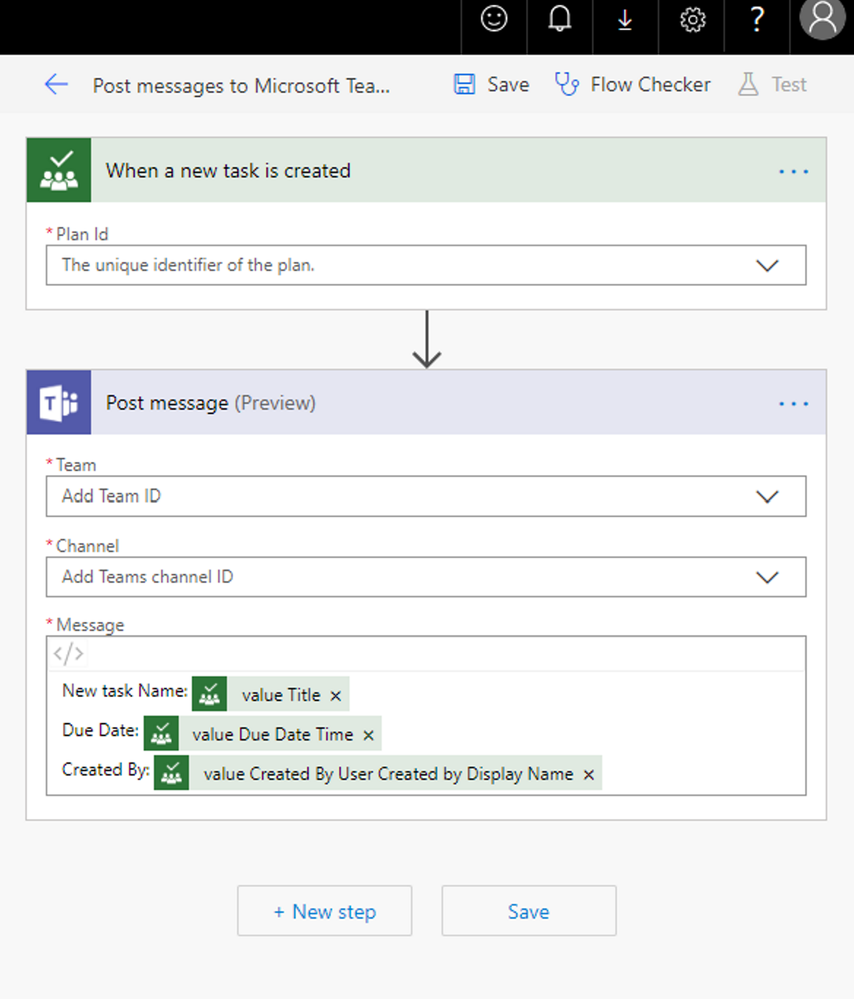The image size is (854, 999).
Task: Click the flow title text
Action: (241, 85)
